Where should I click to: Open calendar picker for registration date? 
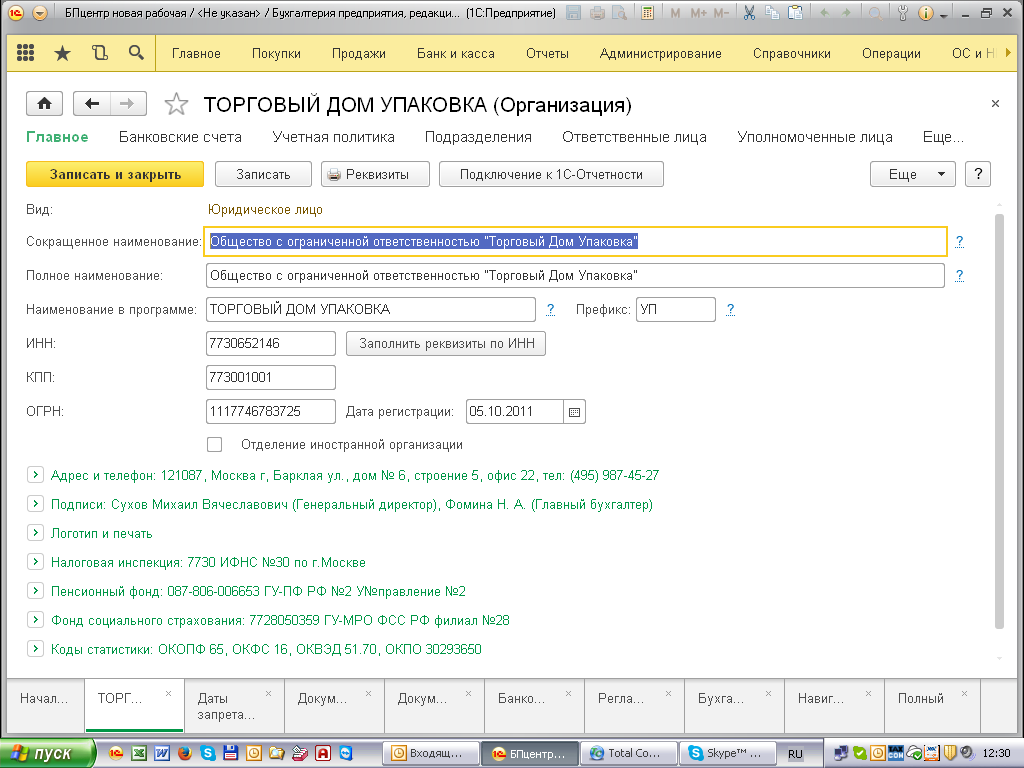click(x=575, y=411)
